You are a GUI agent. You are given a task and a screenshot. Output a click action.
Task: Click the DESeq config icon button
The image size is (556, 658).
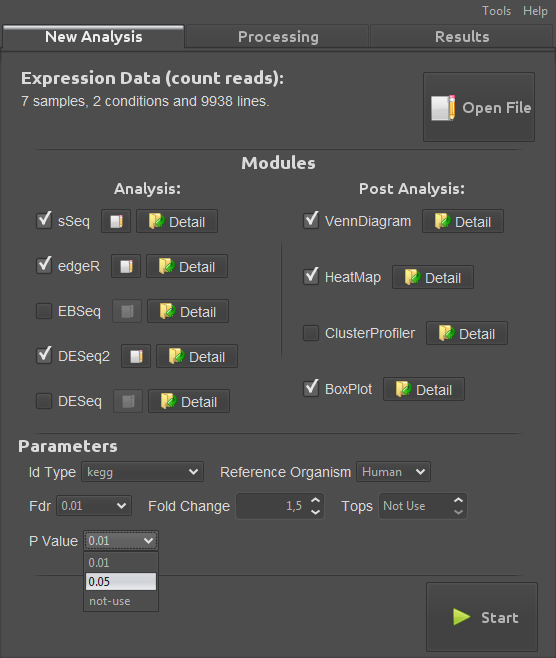pos(128,401)
